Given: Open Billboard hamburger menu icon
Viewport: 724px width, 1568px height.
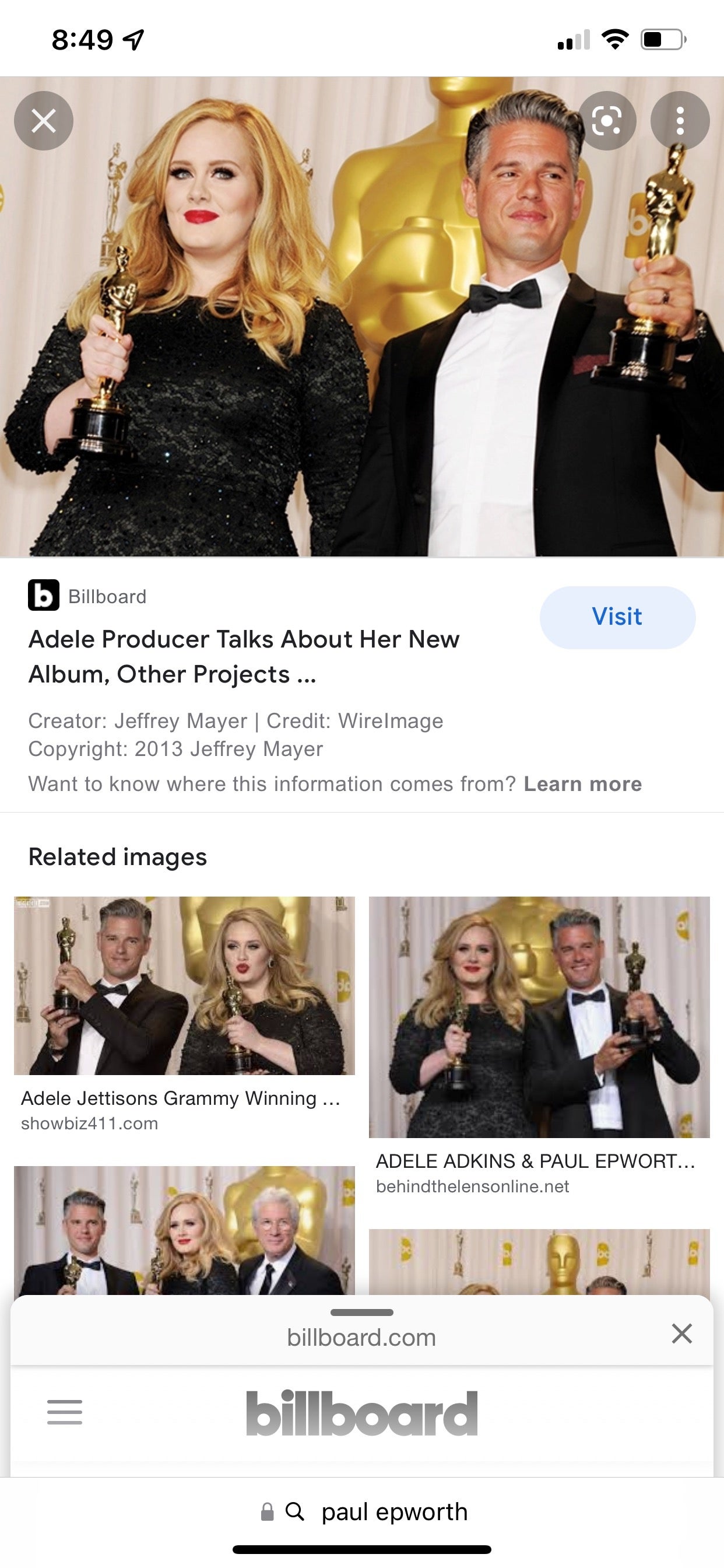Looking at the screenshot, I should click(65, 1412).
